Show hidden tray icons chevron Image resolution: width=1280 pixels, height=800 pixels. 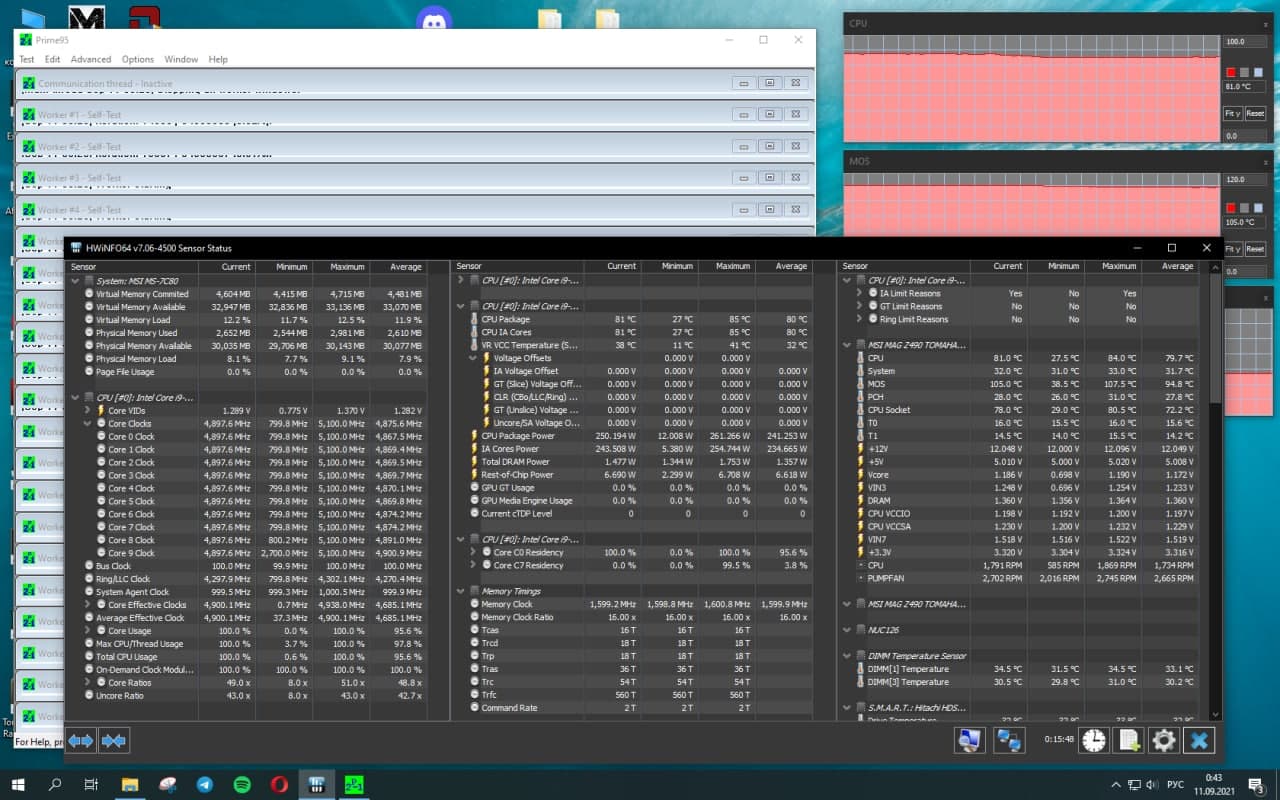tap(1116, 784)
